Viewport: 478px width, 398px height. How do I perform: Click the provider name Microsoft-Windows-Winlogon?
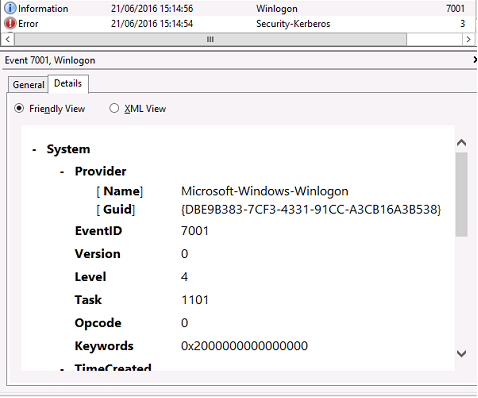pyautogui.click(x=265, y=191)
